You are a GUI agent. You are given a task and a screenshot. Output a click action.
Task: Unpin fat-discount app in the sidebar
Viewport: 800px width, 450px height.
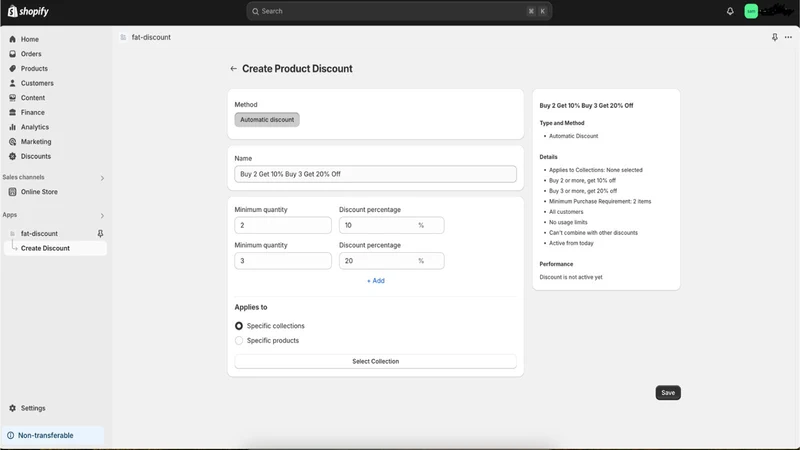(x=100, y=233)
